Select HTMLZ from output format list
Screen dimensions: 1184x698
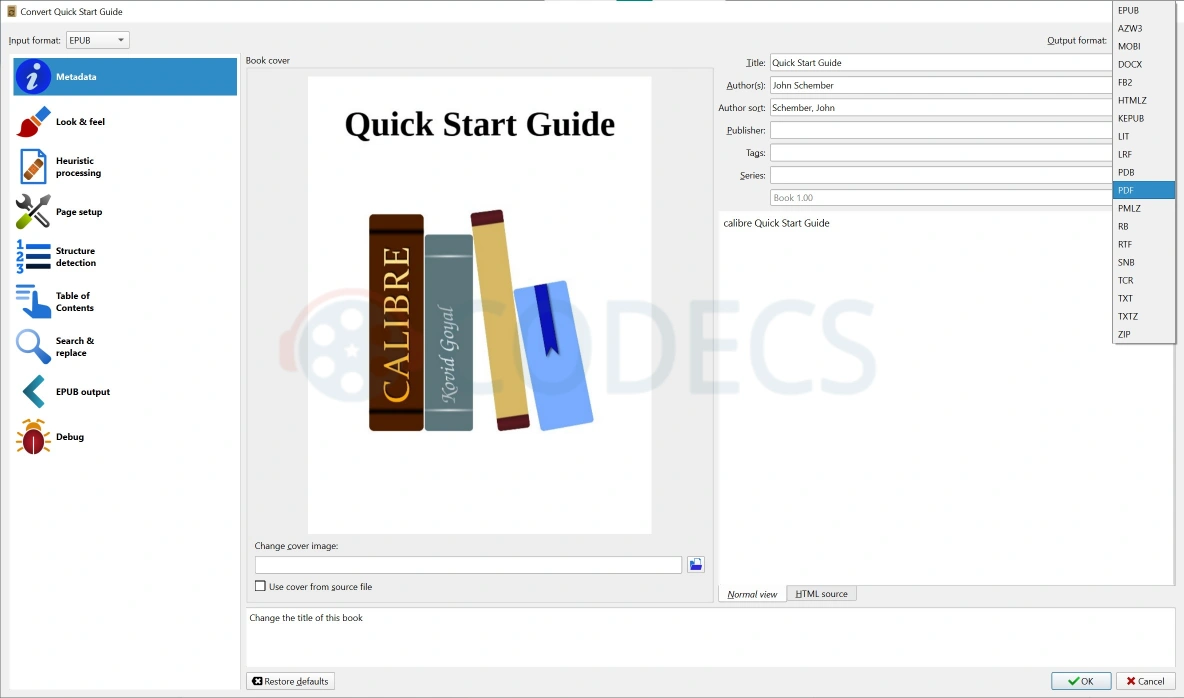(x=1143, y=100)
